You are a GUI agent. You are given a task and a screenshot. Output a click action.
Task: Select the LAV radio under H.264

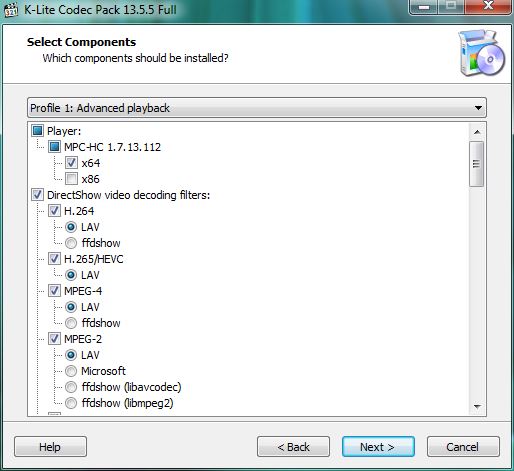point(71,227)
